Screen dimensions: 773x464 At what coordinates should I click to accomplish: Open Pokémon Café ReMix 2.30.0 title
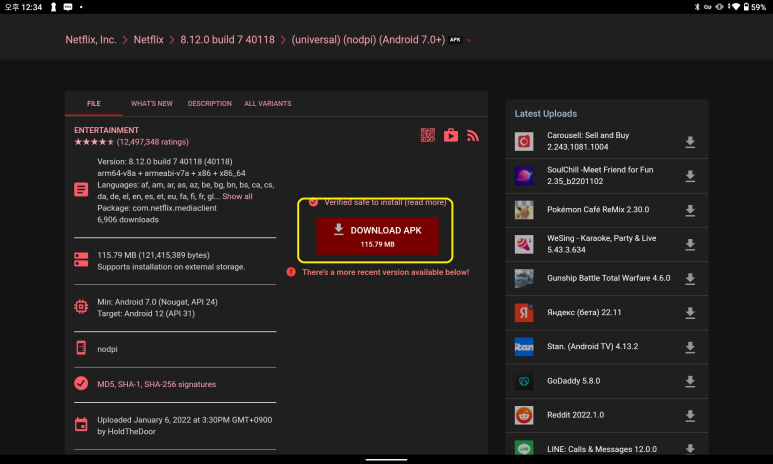(598, 210)
